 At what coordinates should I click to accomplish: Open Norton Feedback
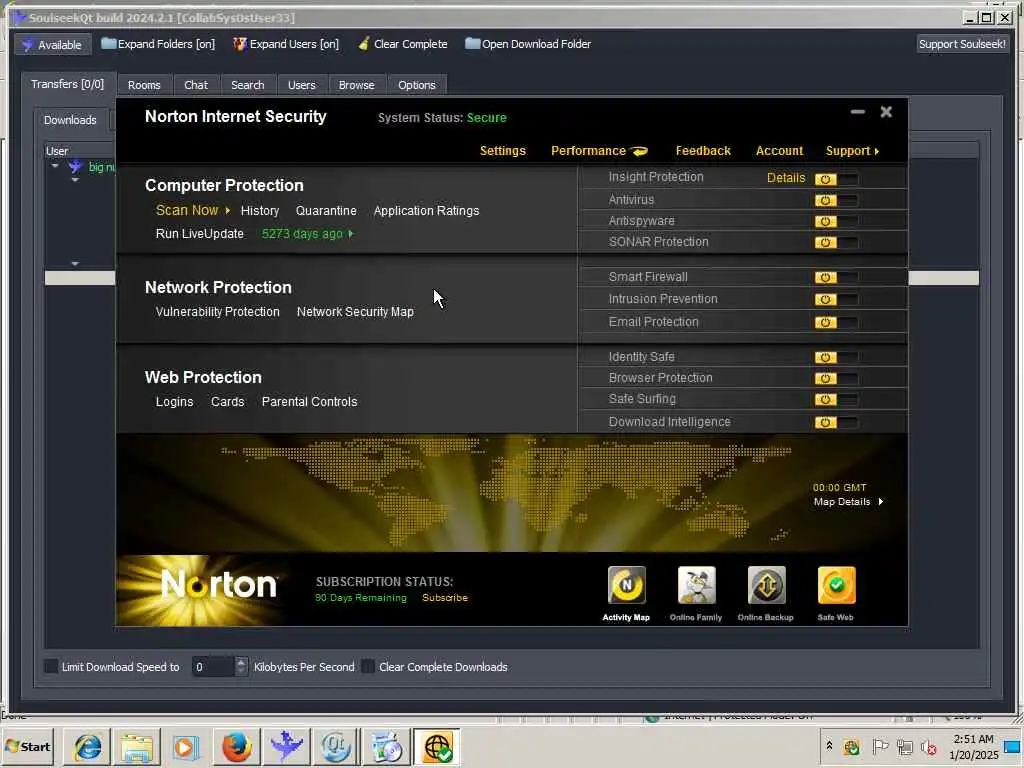703,151
